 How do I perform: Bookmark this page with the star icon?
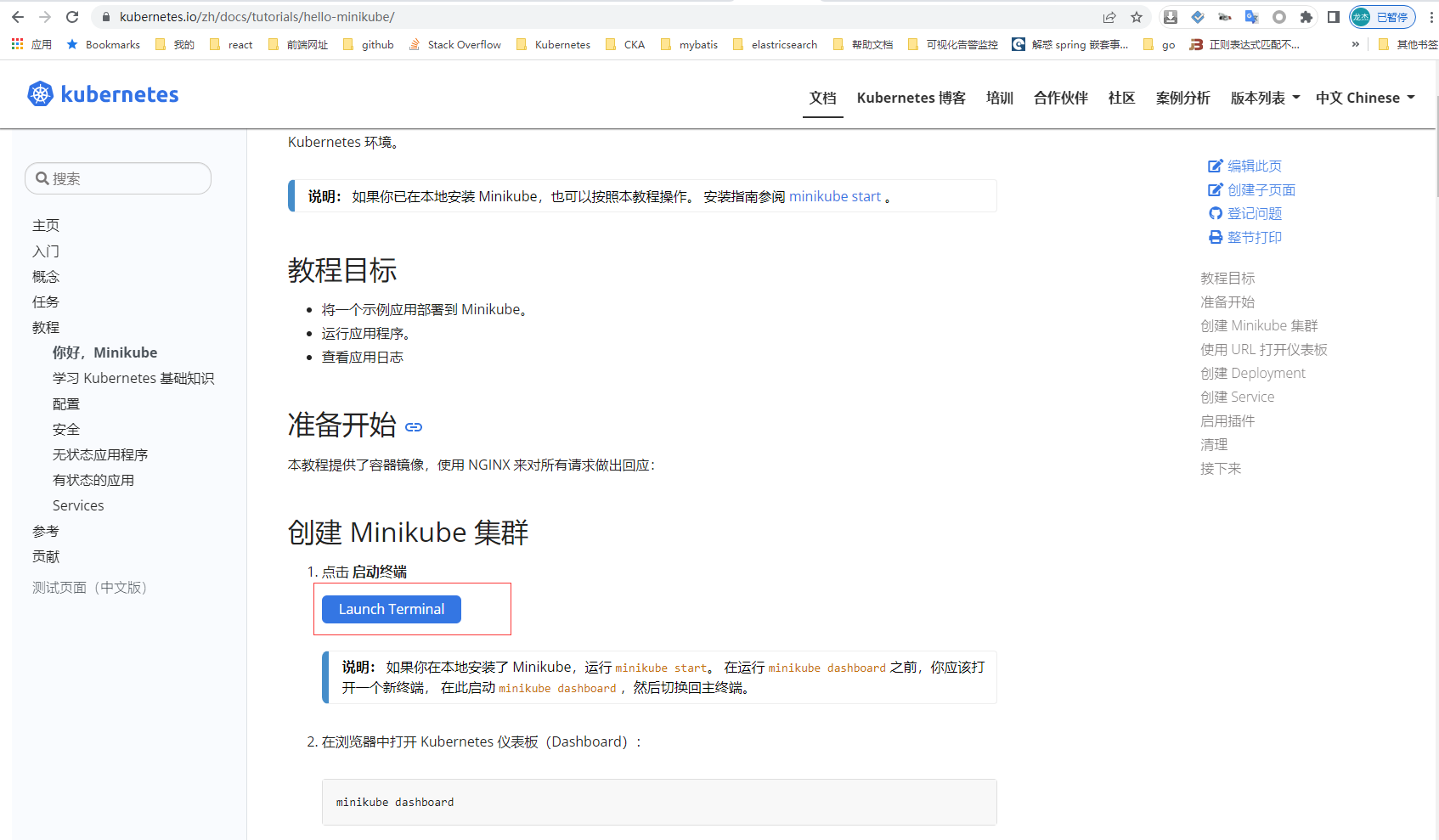[1137, 17]
